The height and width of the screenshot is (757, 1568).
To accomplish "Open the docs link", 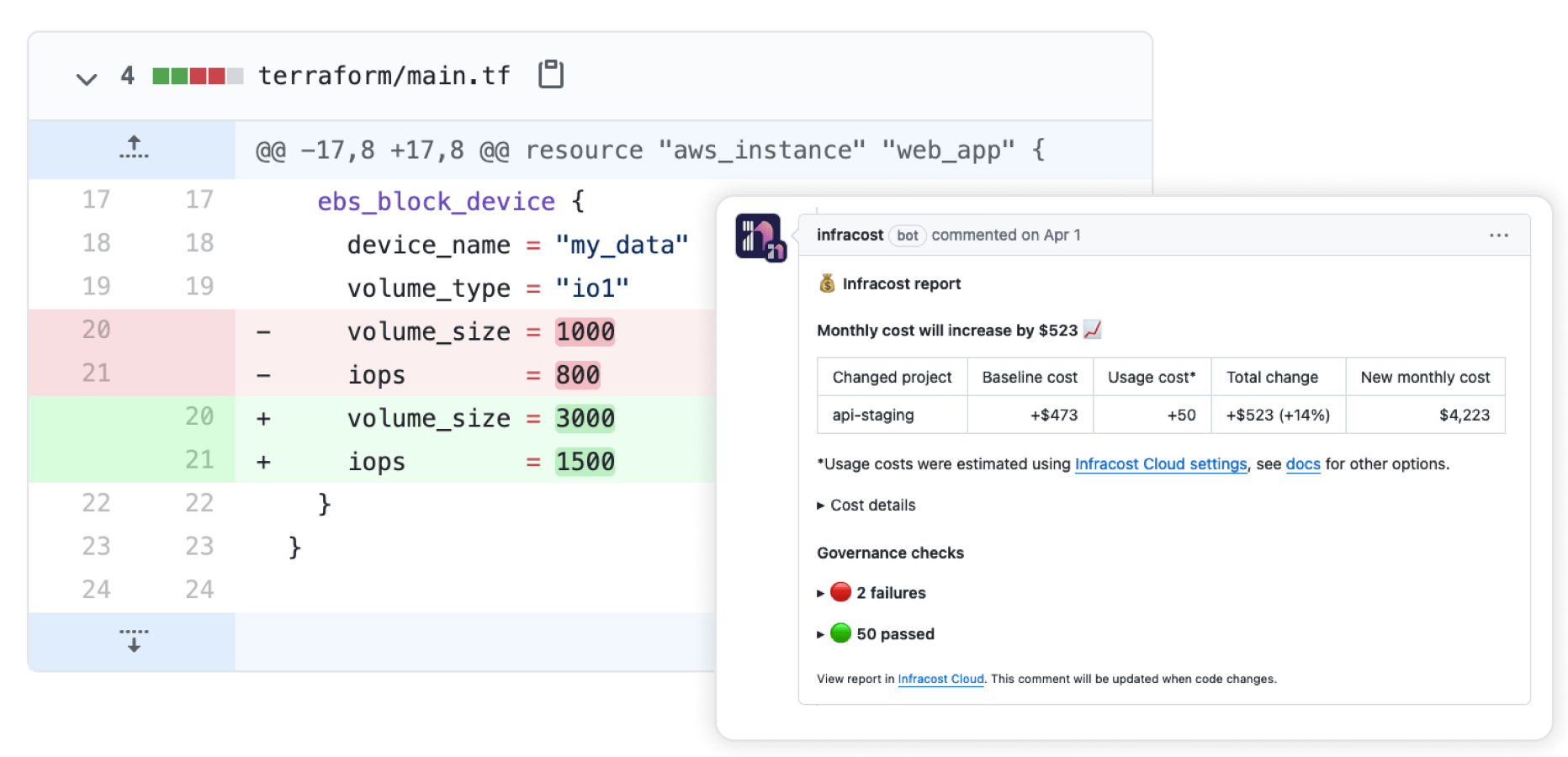I will click(x=1302, y=463).
